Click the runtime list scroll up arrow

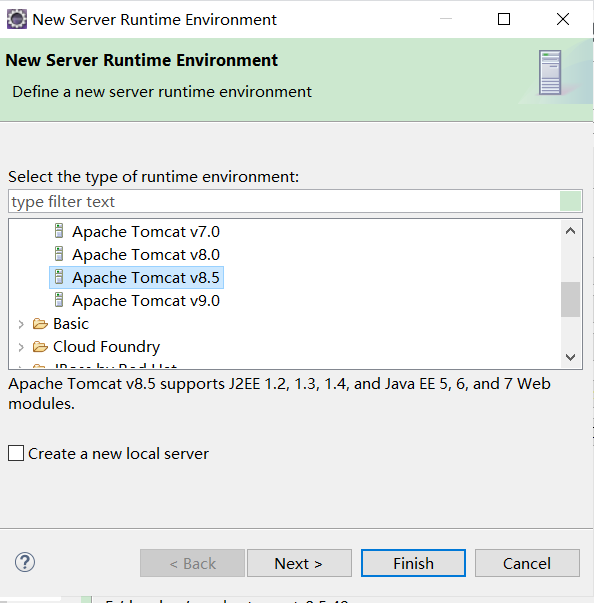click(571, 231)
